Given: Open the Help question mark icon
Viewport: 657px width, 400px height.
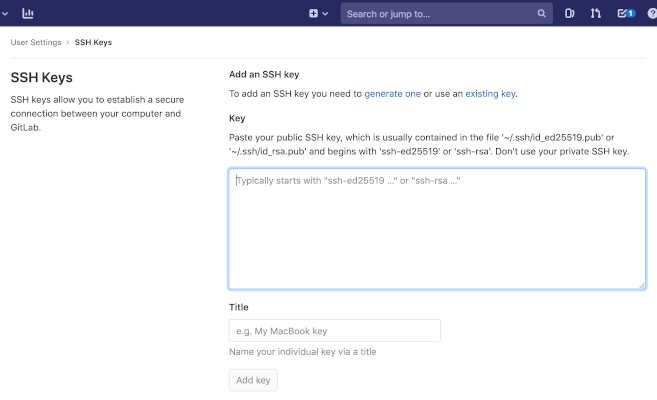Looking at the screenshot, I should point(652,13).
